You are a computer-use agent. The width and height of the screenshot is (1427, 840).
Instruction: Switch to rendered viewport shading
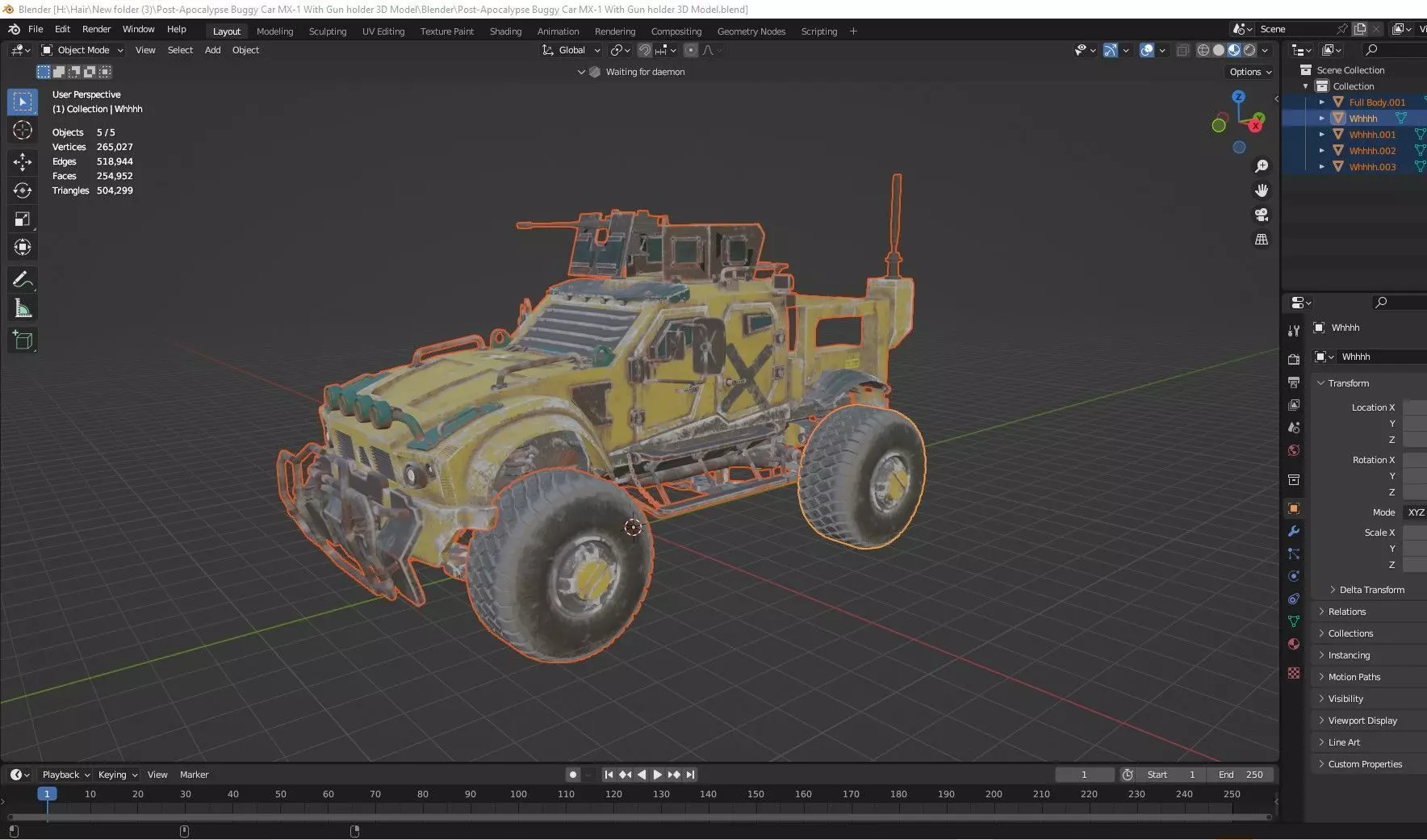pyautogui.click(x=1249, y=50)
